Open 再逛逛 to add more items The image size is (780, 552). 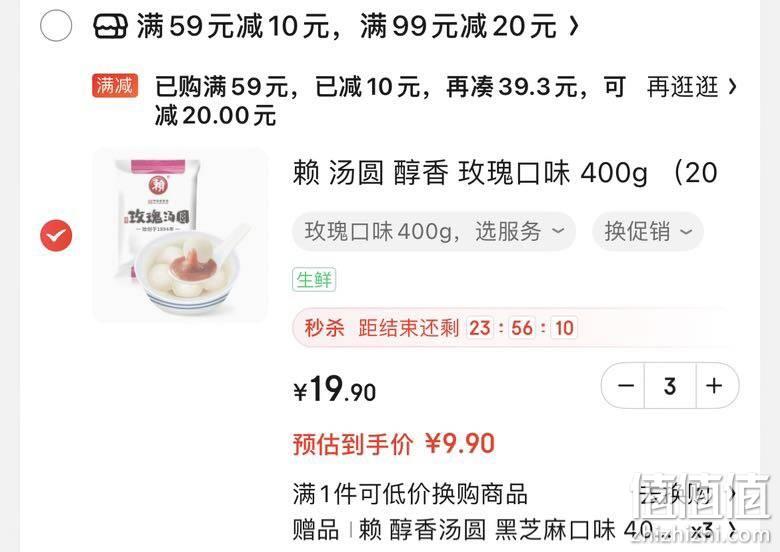tap(682, 87)
